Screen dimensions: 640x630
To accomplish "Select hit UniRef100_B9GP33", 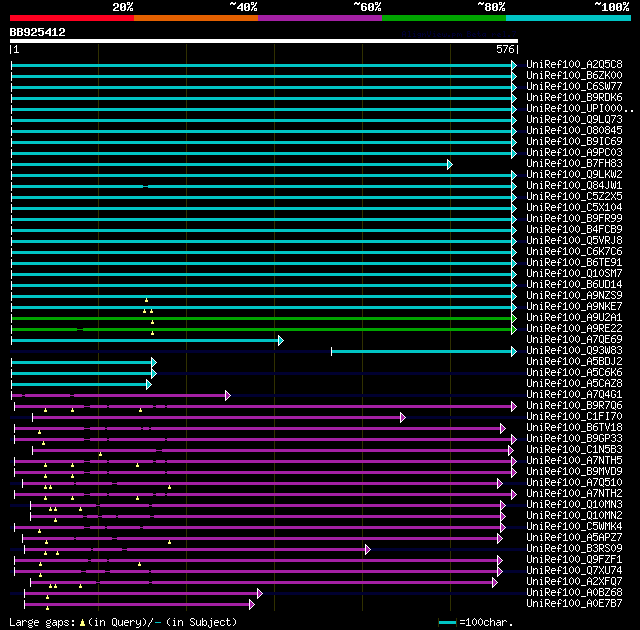I will coord(574,439).
